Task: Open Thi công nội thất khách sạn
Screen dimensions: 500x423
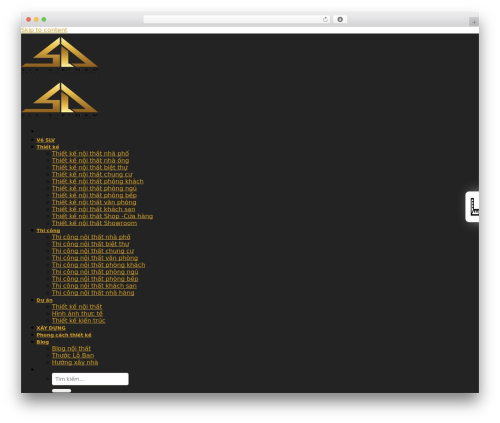Action: coord(94,286)
